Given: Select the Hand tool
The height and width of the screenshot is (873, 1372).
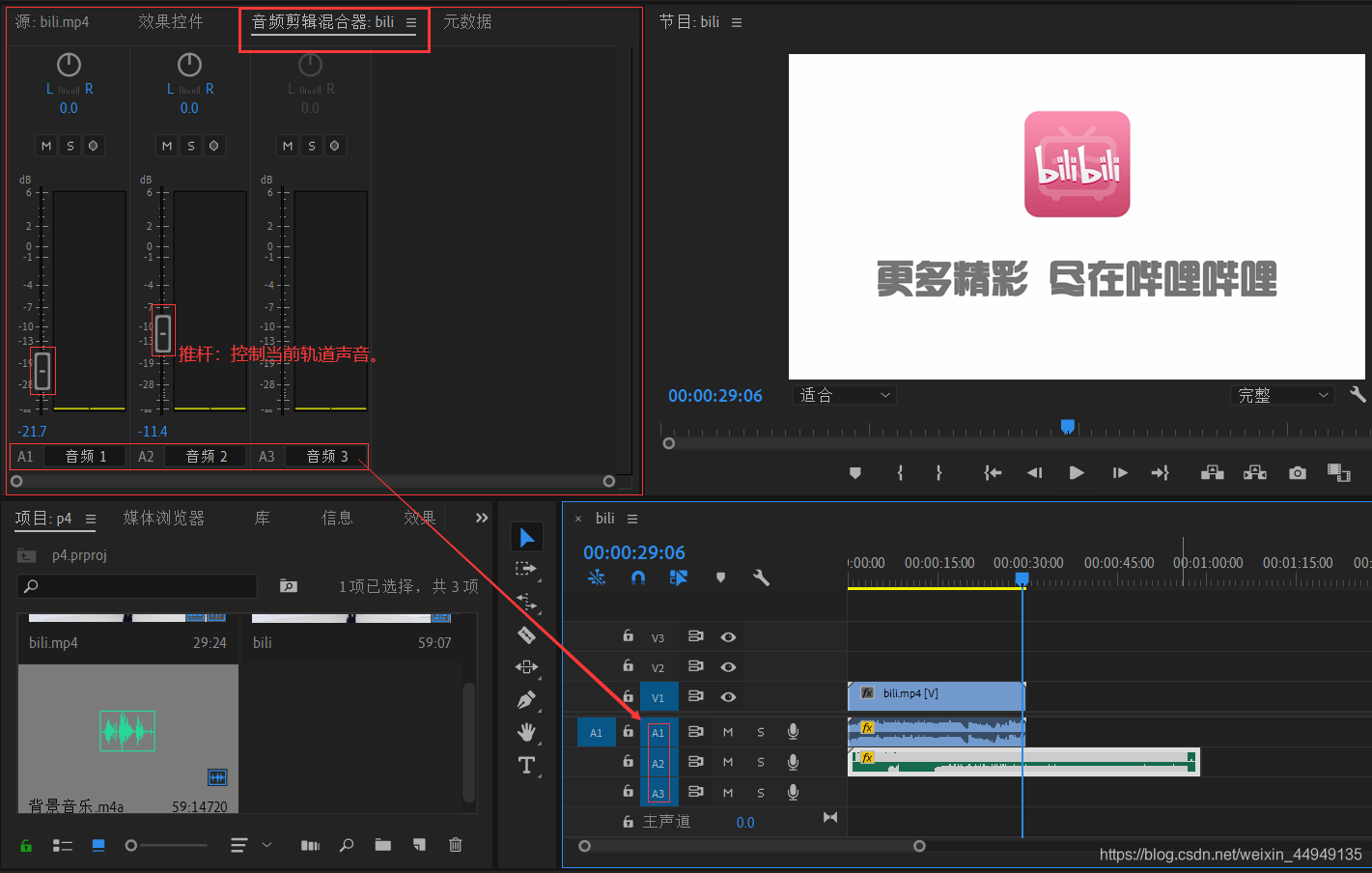Looking at the screenshot, I should [x=526, y=732].
